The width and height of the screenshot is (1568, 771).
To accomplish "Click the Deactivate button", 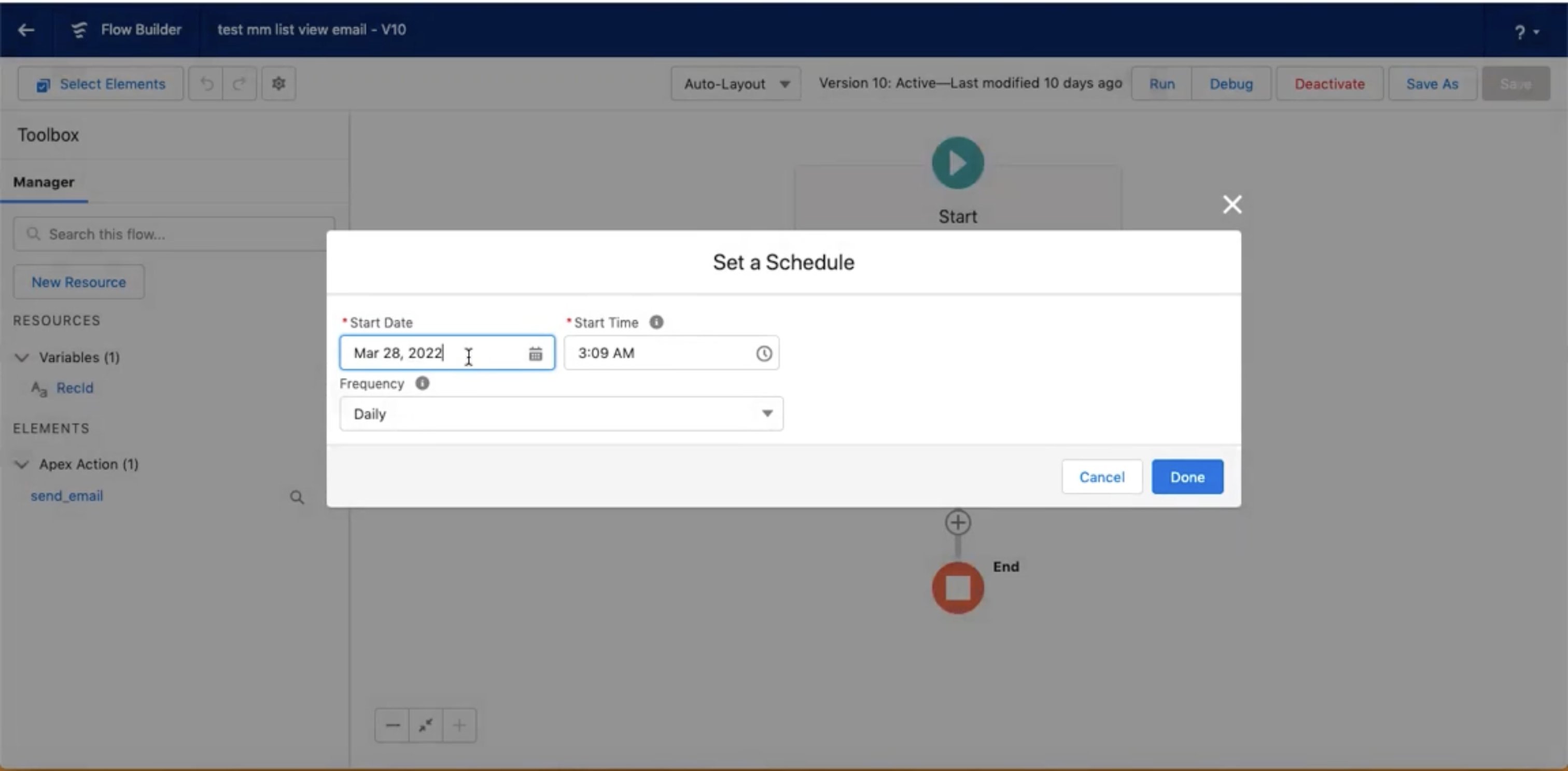I will (1329, 84).
